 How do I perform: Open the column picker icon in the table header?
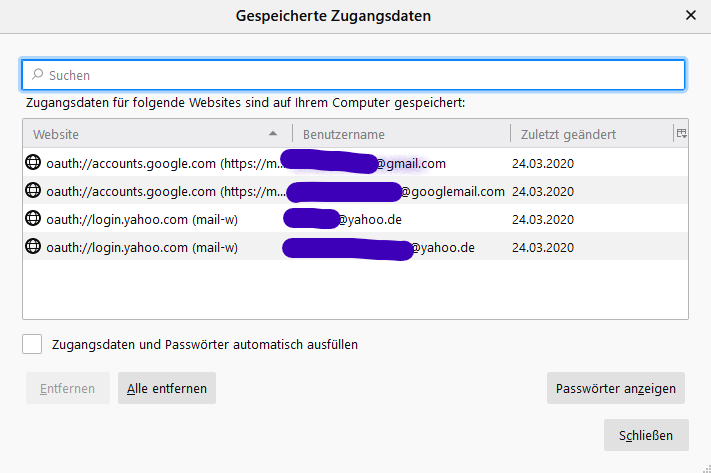[x=681, y=133]
